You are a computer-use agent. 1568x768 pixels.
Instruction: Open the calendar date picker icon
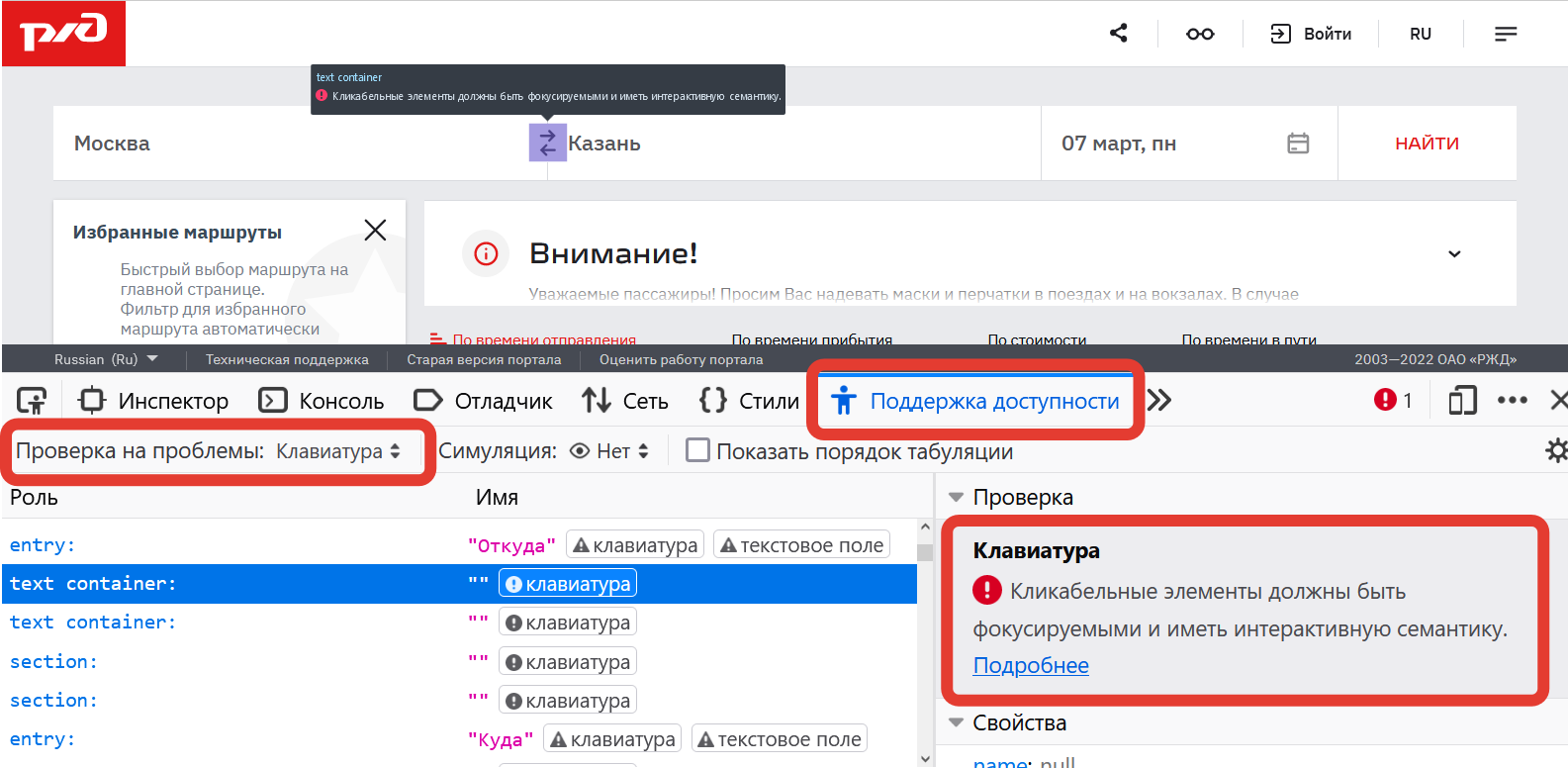[x=1298, y=144]
